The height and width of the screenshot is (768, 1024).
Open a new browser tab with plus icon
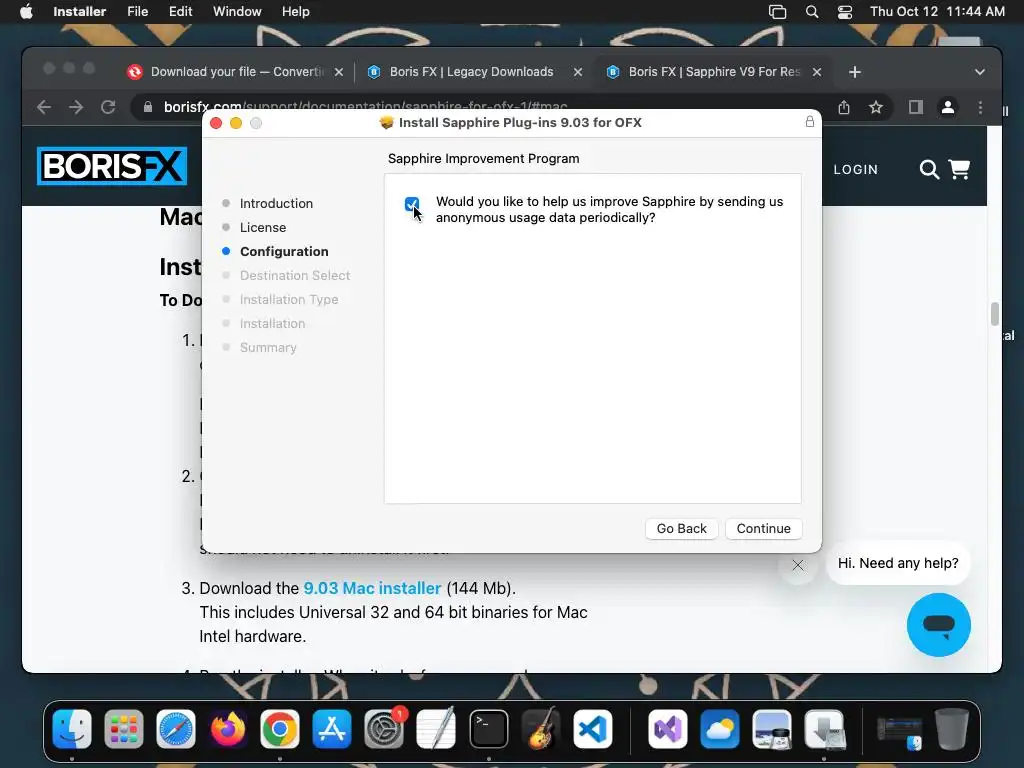pos(855,72)
